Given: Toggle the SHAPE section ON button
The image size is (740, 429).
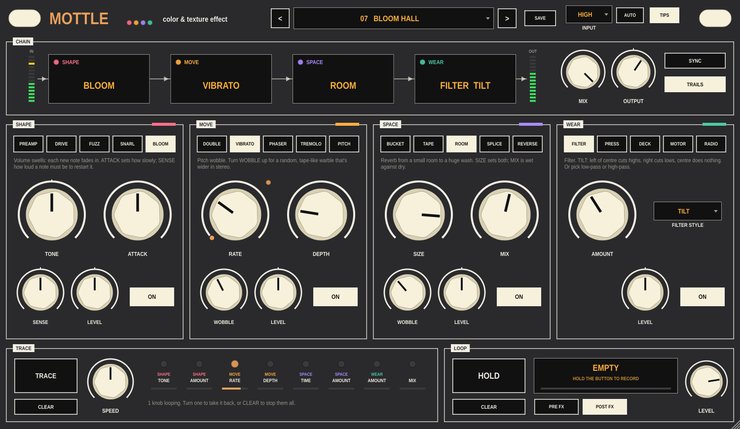Looking at the screenshot, I should pos(152,297).
